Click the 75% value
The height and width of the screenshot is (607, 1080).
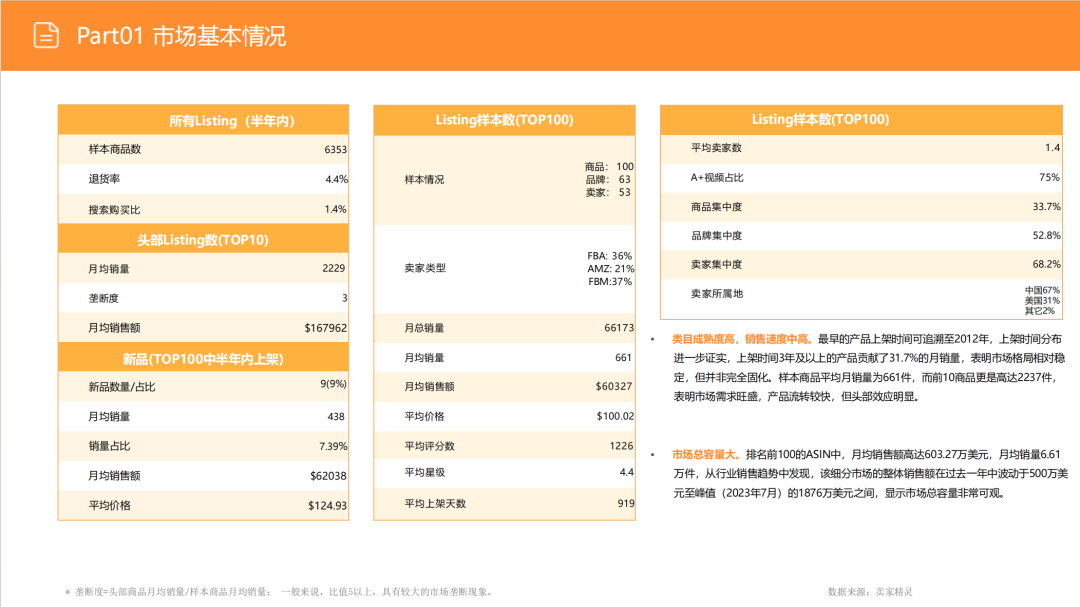pyautogui.click(x=1050, y=177)
